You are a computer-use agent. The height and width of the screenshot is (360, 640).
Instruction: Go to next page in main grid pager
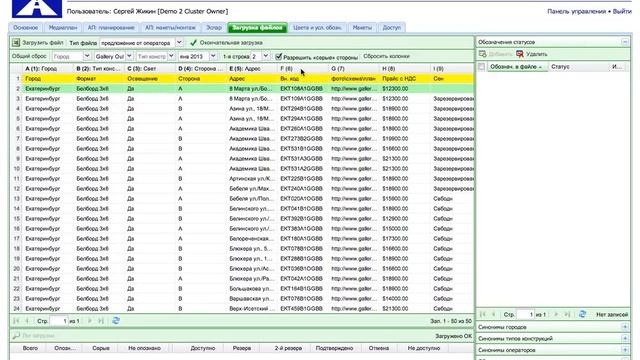(x=90, y=321)
